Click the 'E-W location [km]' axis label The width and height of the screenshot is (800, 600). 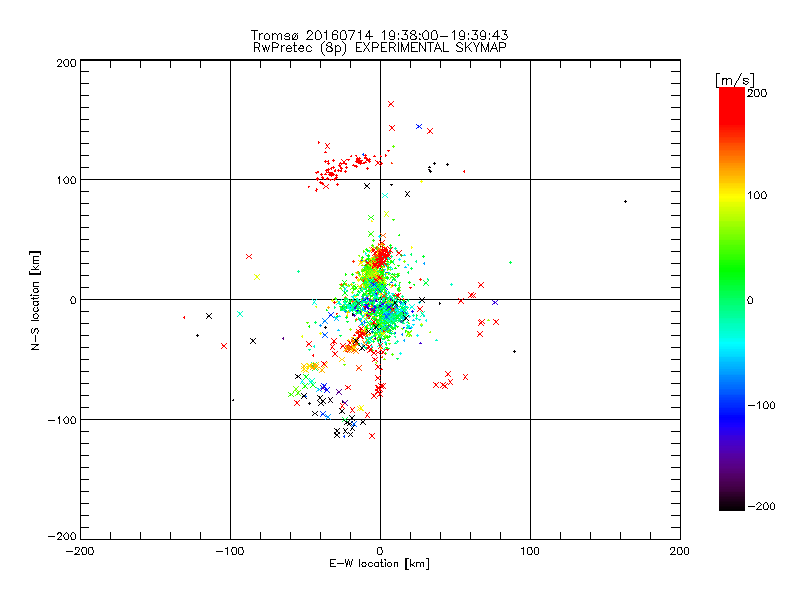(x=379, y=564)
